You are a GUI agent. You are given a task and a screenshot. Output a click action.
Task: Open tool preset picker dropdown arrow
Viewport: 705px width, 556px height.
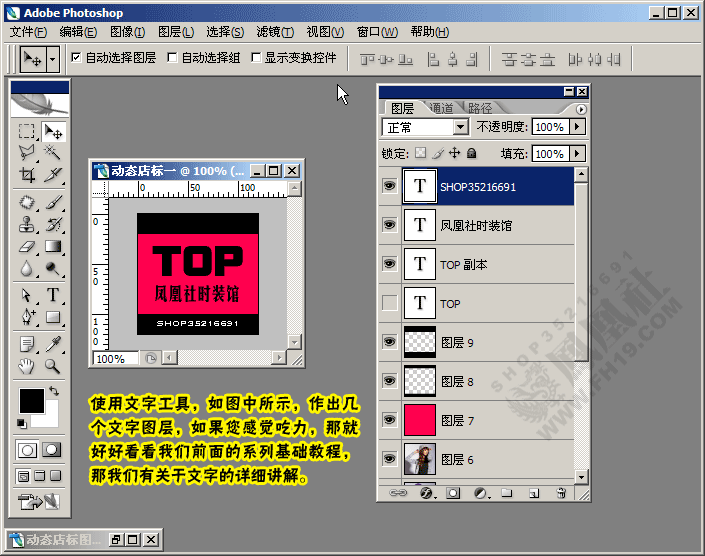point(53,58)
